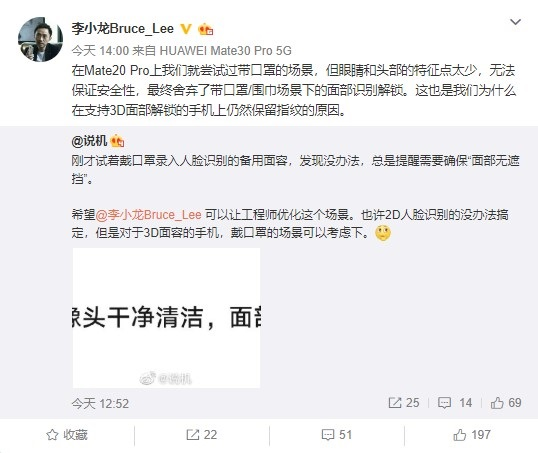The height and width of the screenshot is (453, 538).
Task: Repost this post with 22 reposts
Action: point(202,435)
